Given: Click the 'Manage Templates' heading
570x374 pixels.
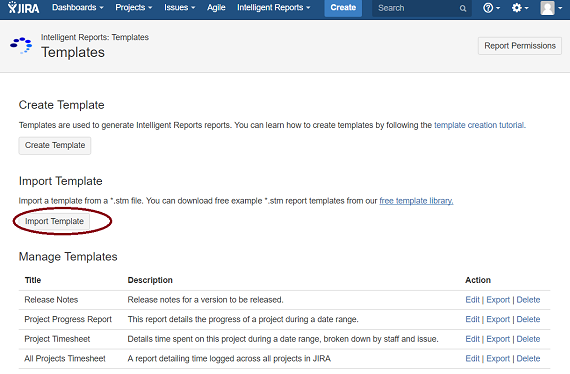Looking at the screenshot, I should pos(68,257).
